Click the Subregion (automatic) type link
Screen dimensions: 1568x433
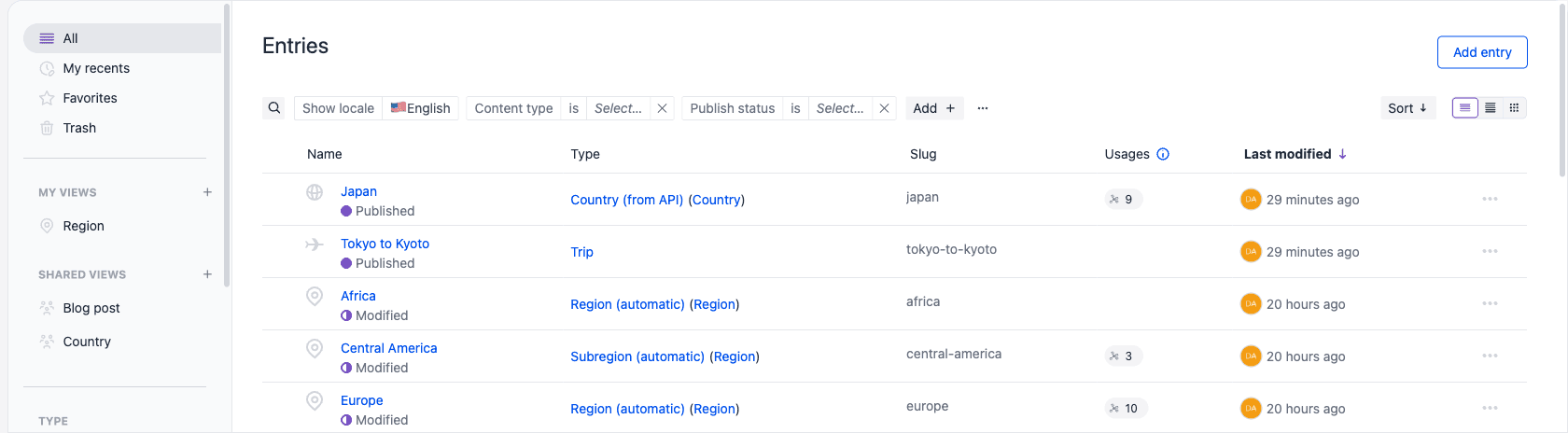pos(637,356)
